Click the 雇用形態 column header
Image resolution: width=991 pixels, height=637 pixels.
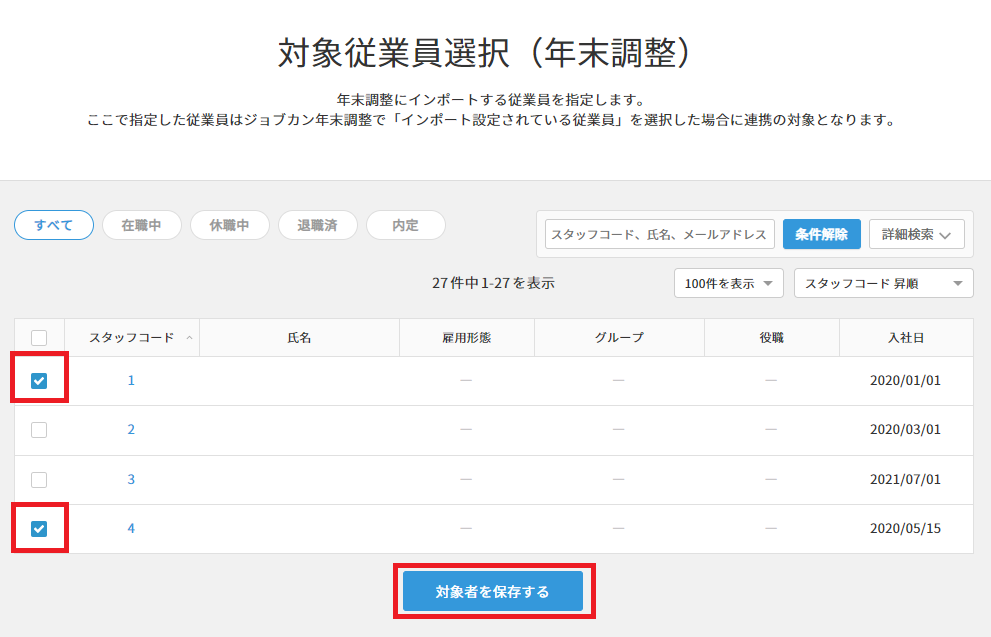(x=466, y=337)
